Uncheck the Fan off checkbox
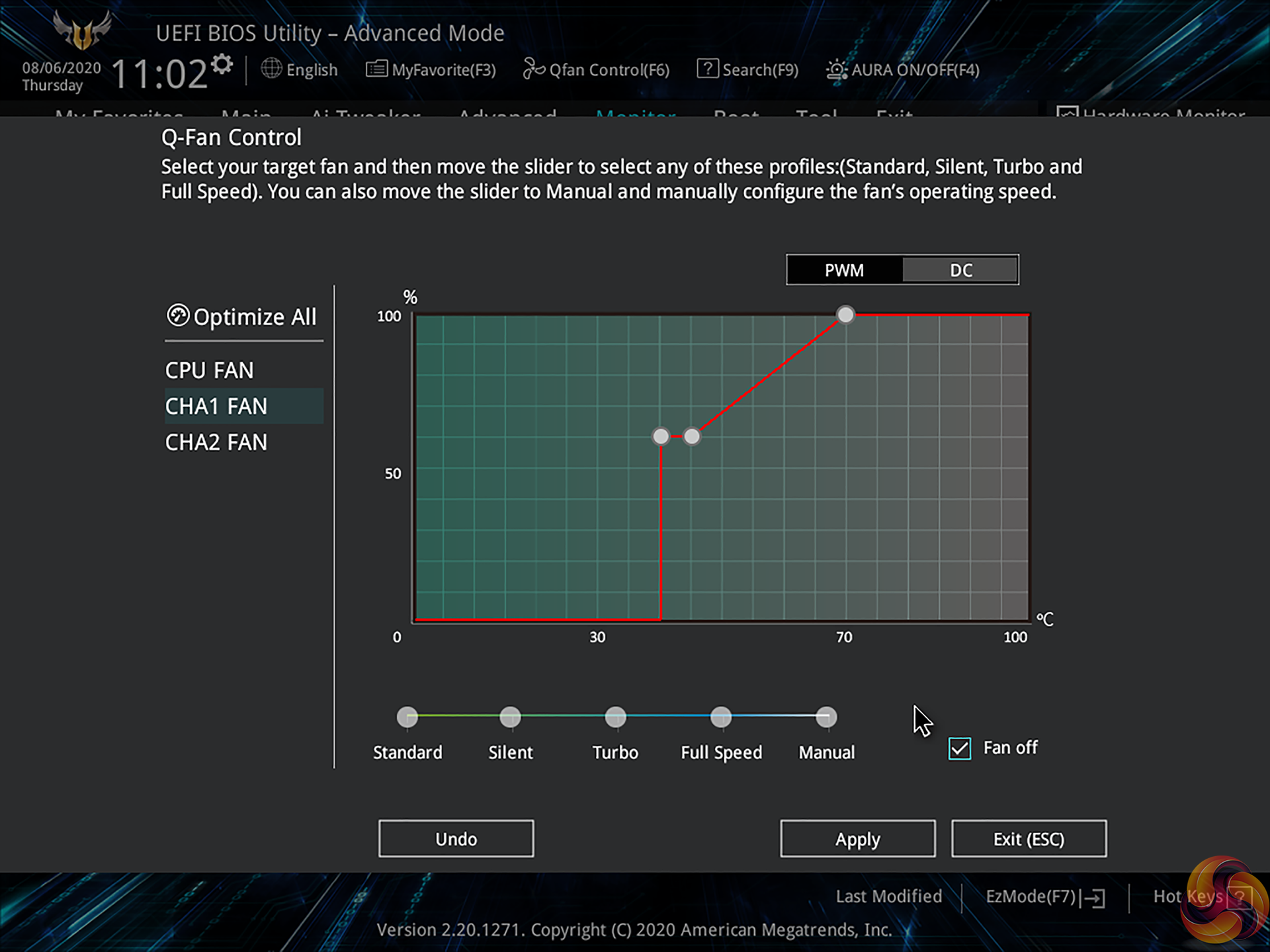1270x952 pixels. (959, 748)
